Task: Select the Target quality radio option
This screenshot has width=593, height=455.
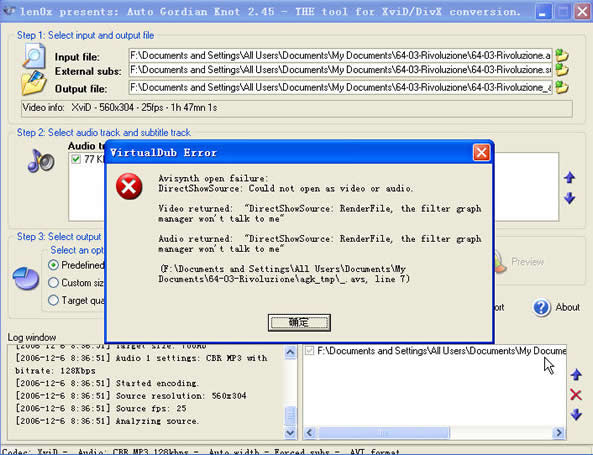Action: (x=53, y=300)
